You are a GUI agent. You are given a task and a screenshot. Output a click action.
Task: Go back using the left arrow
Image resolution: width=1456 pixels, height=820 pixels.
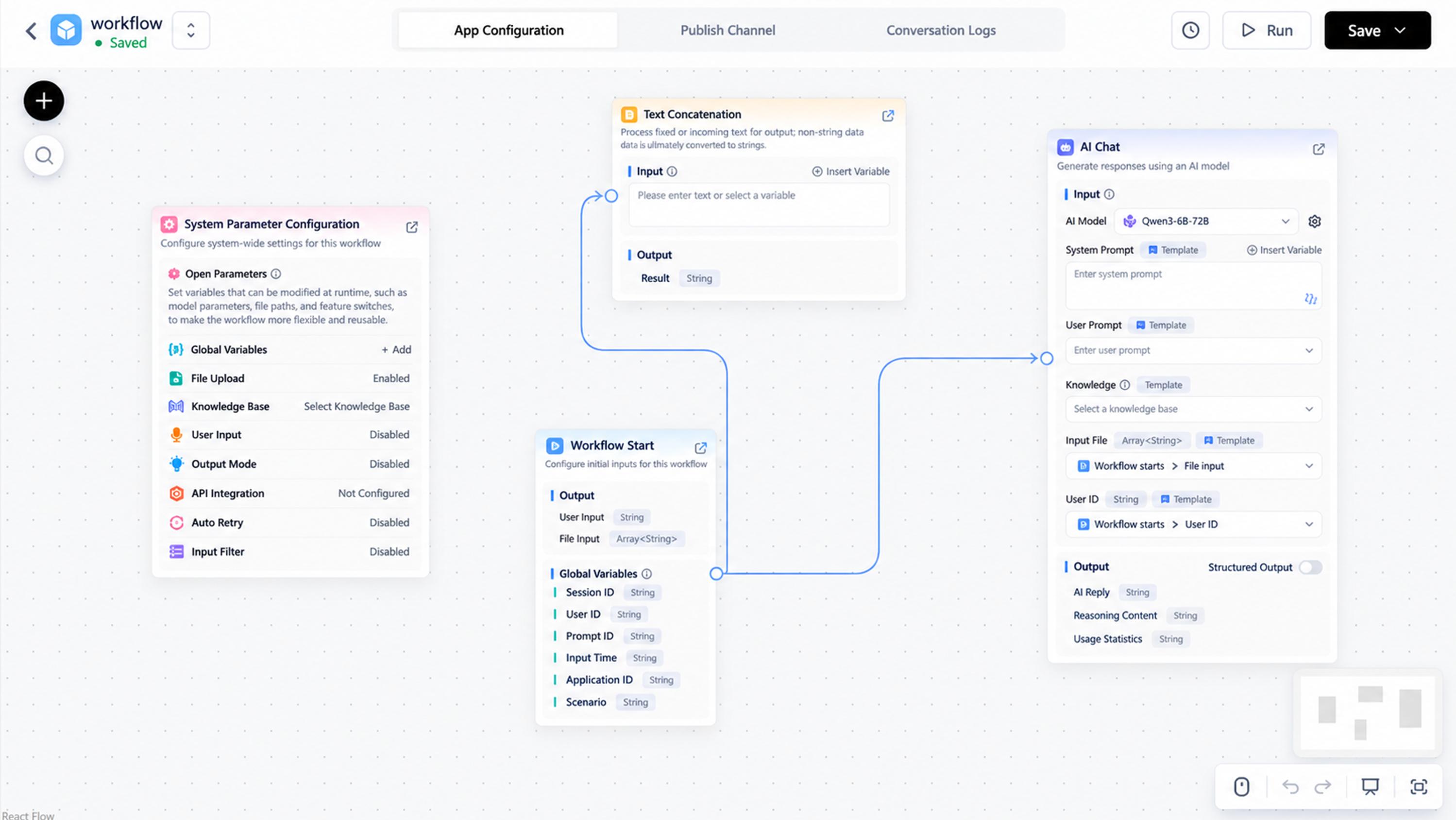click(x=31, y=31)
